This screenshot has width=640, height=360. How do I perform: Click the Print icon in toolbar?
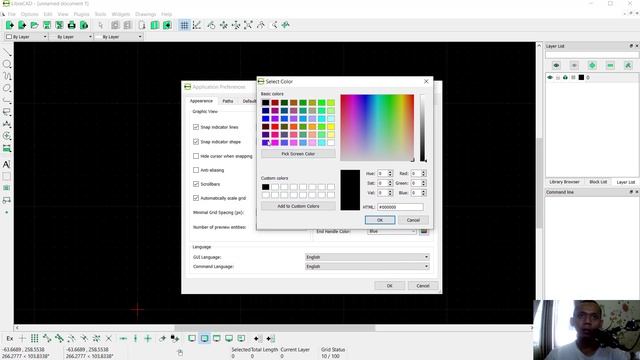coord(71,25)
